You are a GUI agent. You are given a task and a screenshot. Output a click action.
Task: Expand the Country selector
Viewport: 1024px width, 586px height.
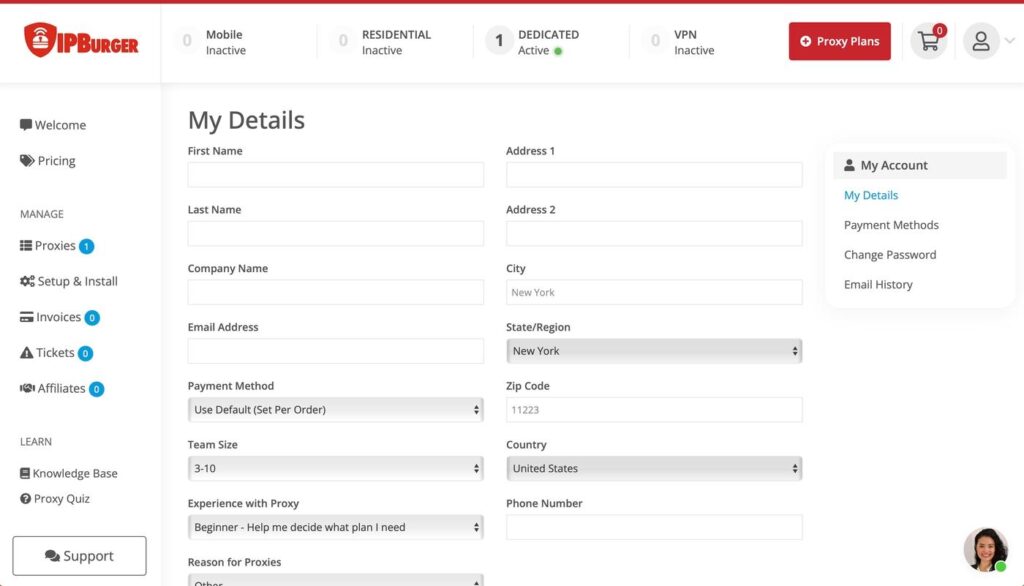coord(654,468)
